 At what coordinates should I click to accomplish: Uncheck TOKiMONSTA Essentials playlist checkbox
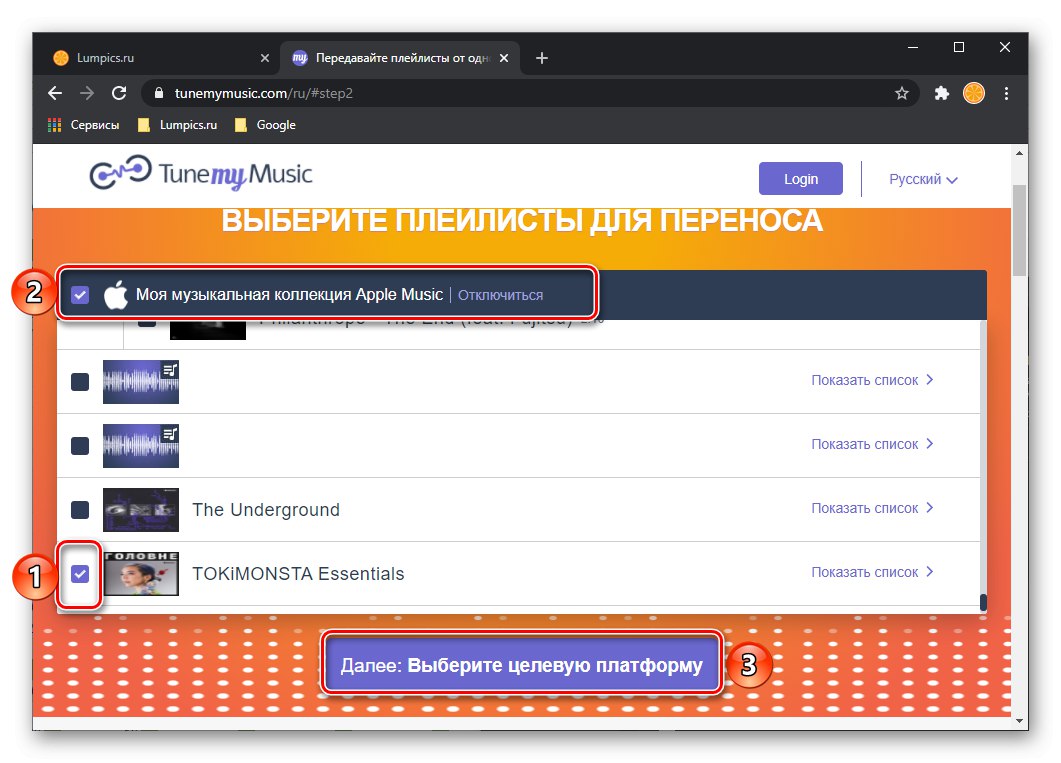[80, 574]
